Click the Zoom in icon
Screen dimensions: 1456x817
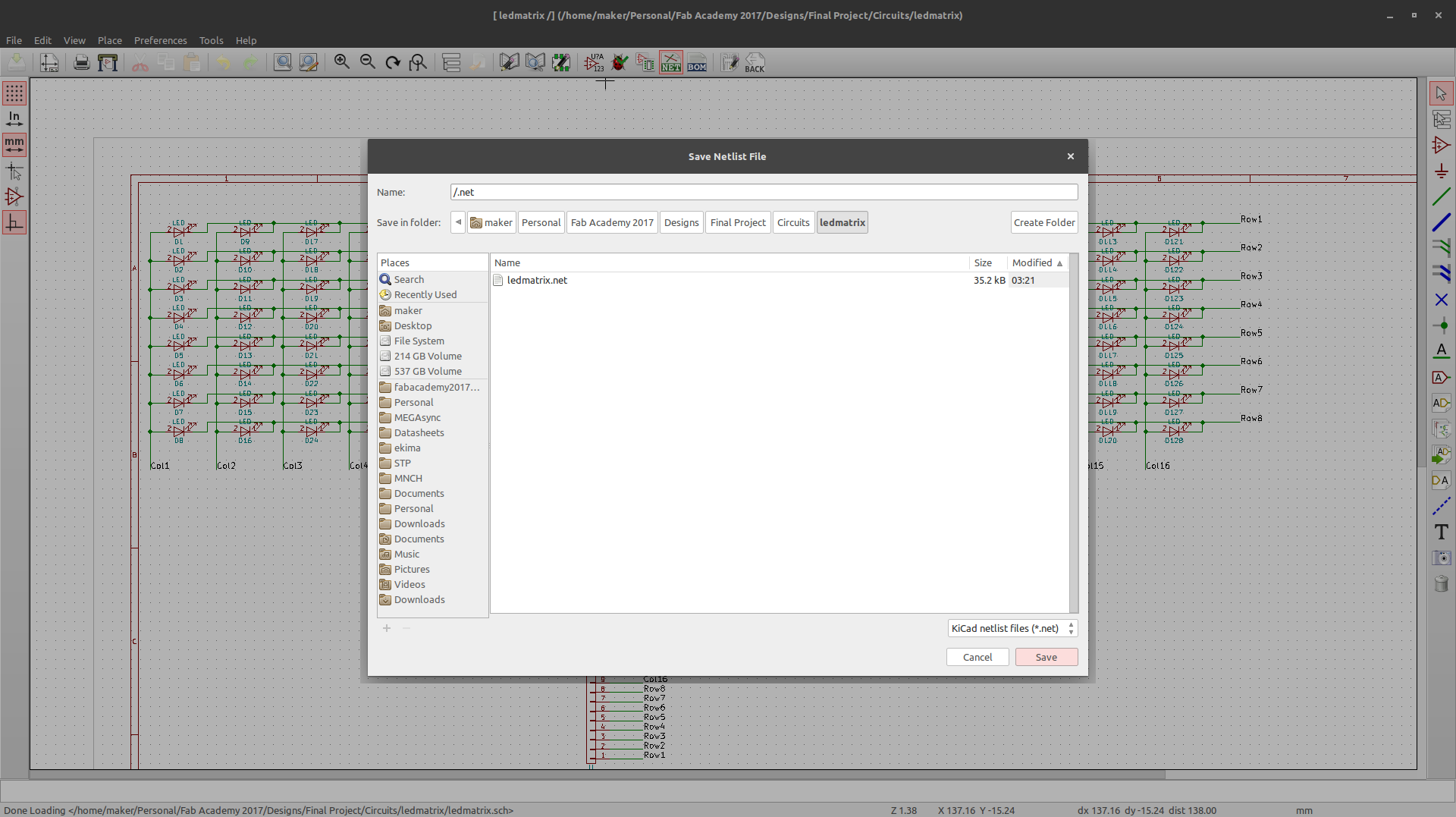(342, 62)
